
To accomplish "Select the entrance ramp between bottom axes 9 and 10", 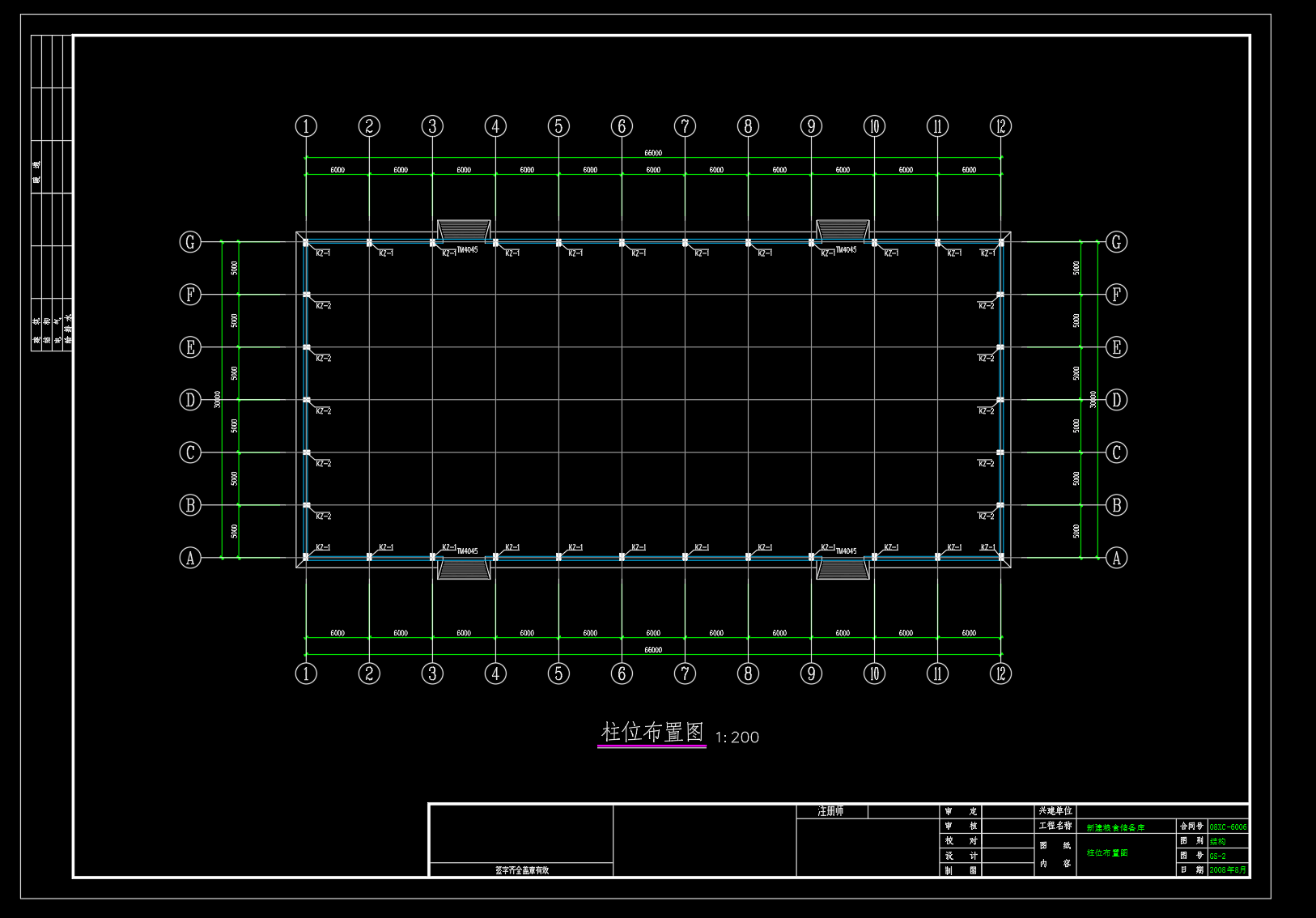I will tap(843, 569).
